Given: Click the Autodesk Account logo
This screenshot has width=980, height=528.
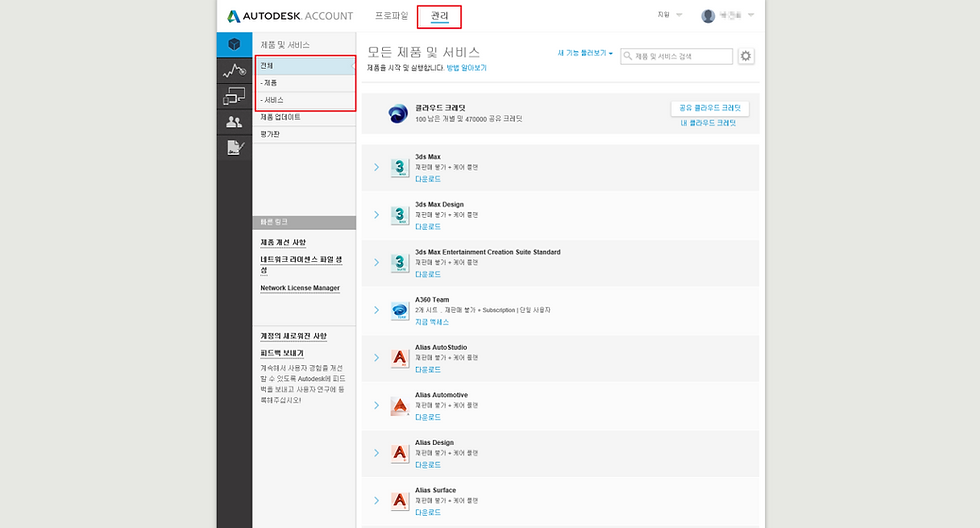Looking at the screenshot, I should point(290,16).
